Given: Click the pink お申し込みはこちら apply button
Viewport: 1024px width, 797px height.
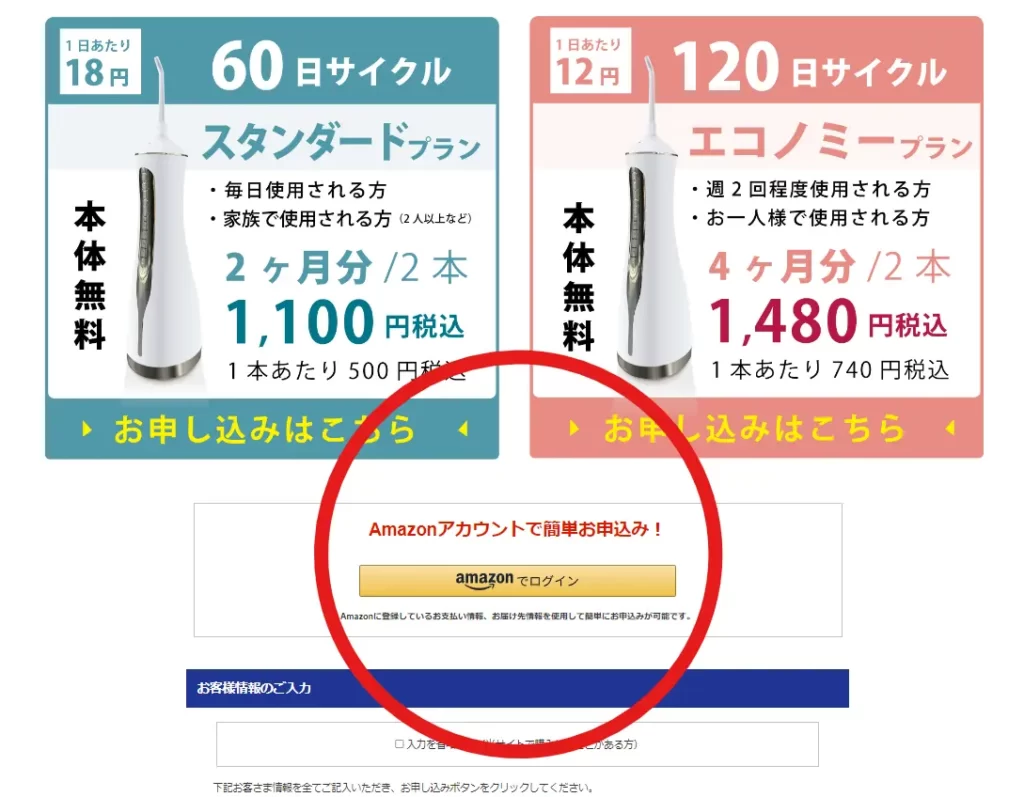Looking at the screenshot, I should click(x=756, y=428).
